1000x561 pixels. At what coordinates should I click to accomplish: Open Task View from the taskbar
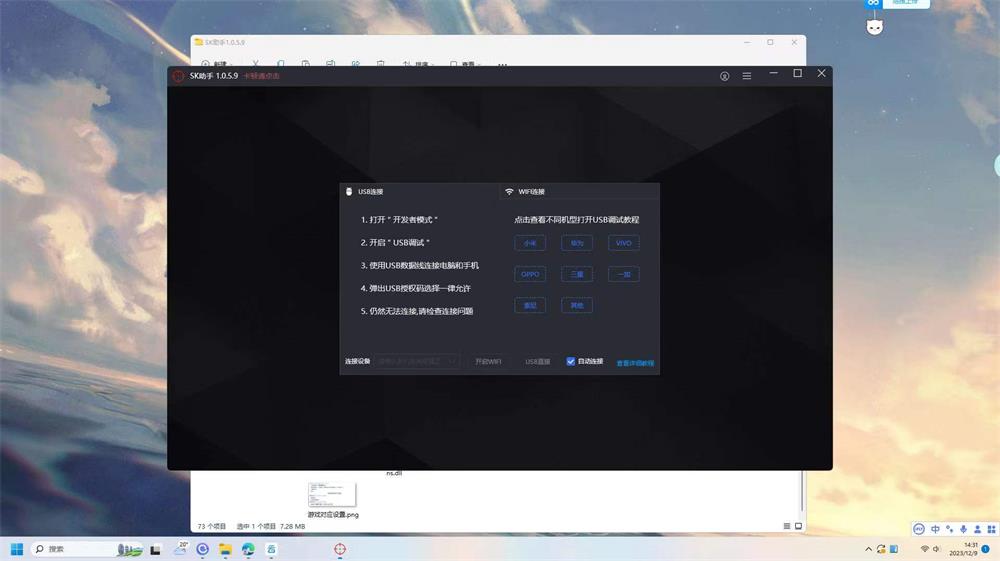point(157,549)
